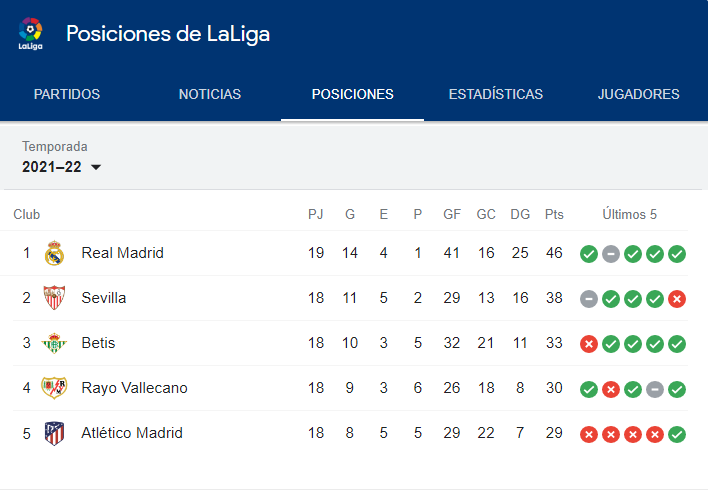Open the Rayo Vallecano team link

[x=135, y=388]
